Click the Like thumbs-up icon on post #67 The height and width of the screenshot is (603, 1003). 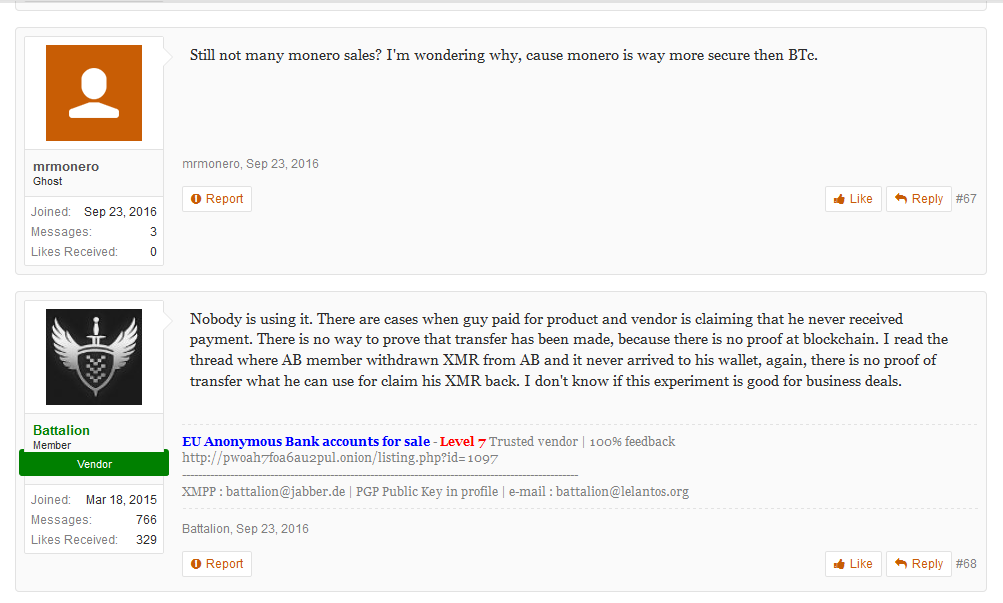(839, 200)
